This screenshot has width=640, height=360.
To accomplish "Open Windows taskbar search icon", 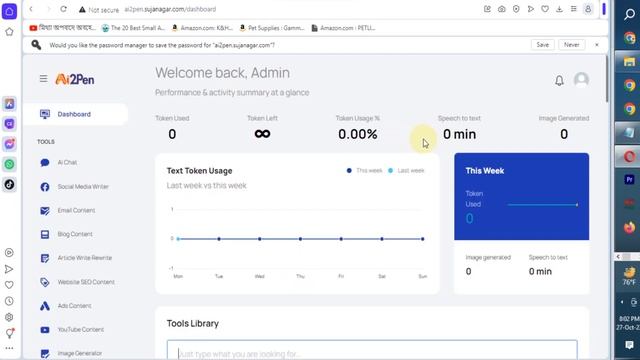I will [x=629, y=14].
